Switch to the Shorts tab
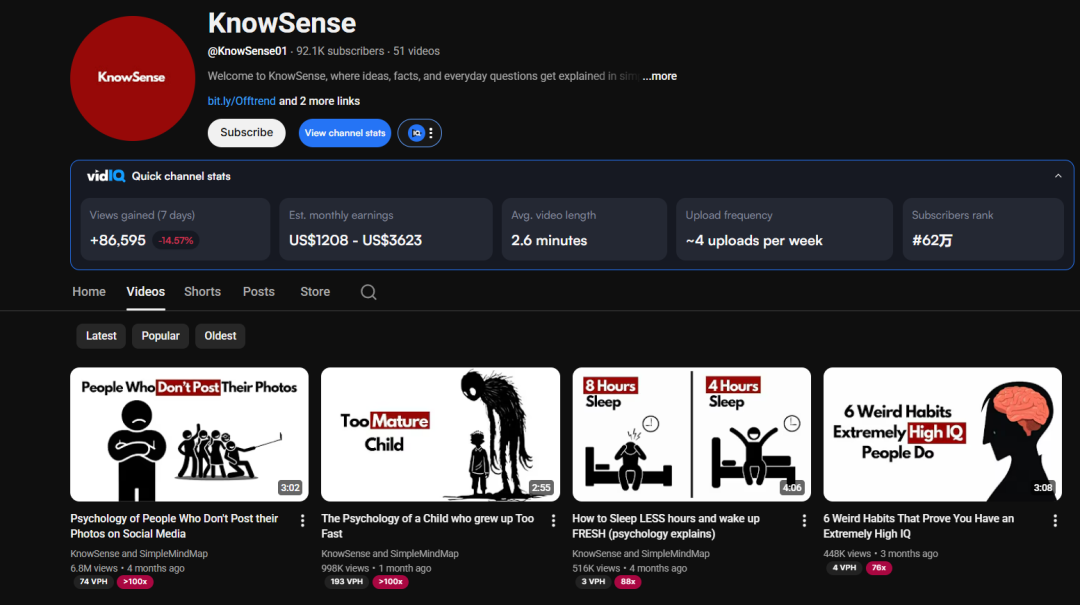Viewport: 1080px width, 605px height. pos(202,292)
